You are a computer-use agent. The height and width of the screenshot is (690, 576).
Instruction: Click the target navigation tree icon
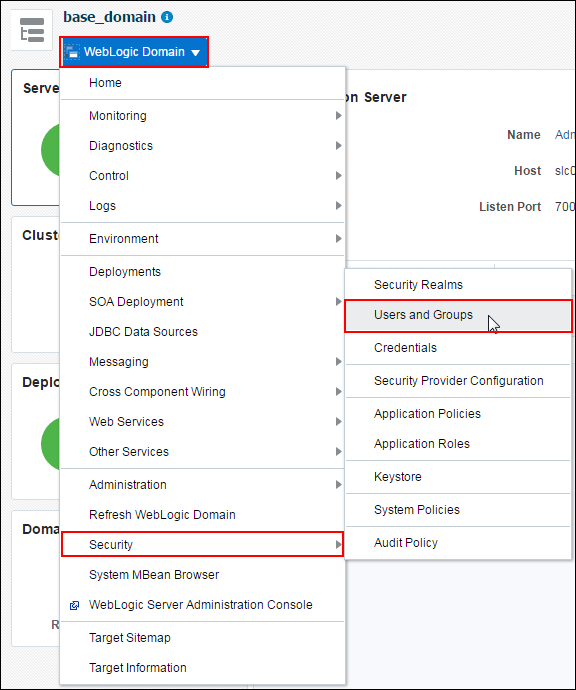point(32,30)
